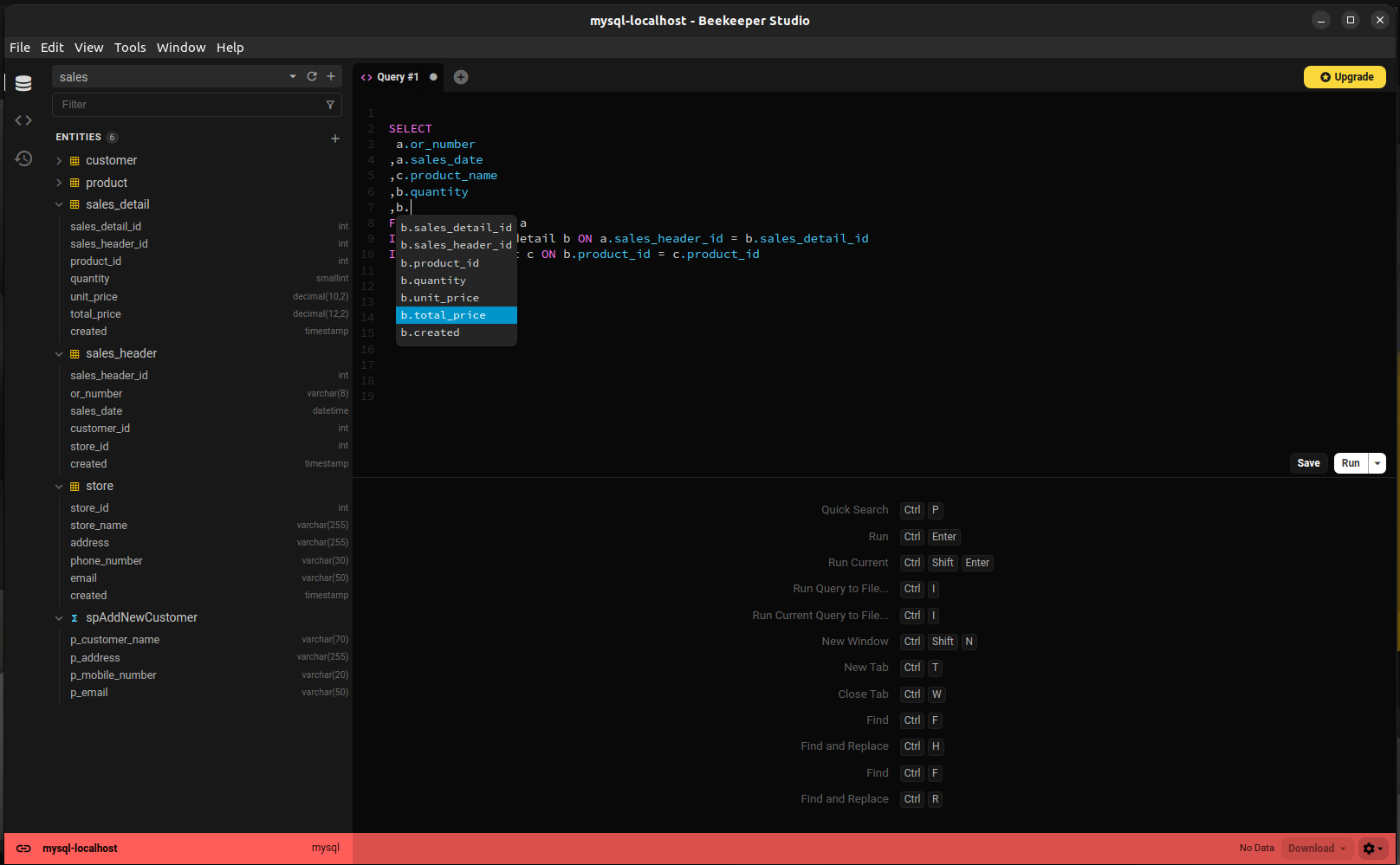This screenshot has width=1400, height=865.
Task: Open the File menu
Action: pyautogui.click(x=20, y=48)
